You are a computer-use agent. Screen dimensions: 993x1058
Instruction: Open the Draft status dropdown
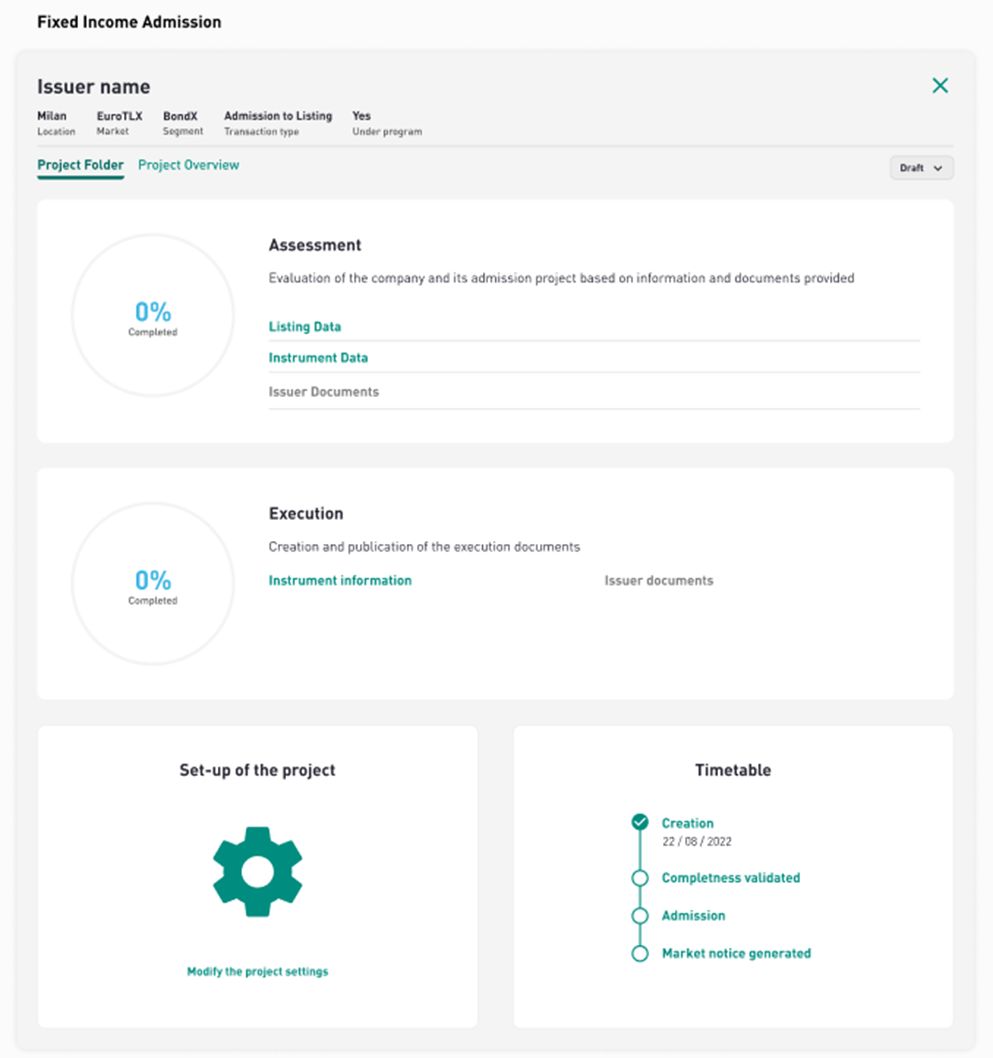point(921,168)
